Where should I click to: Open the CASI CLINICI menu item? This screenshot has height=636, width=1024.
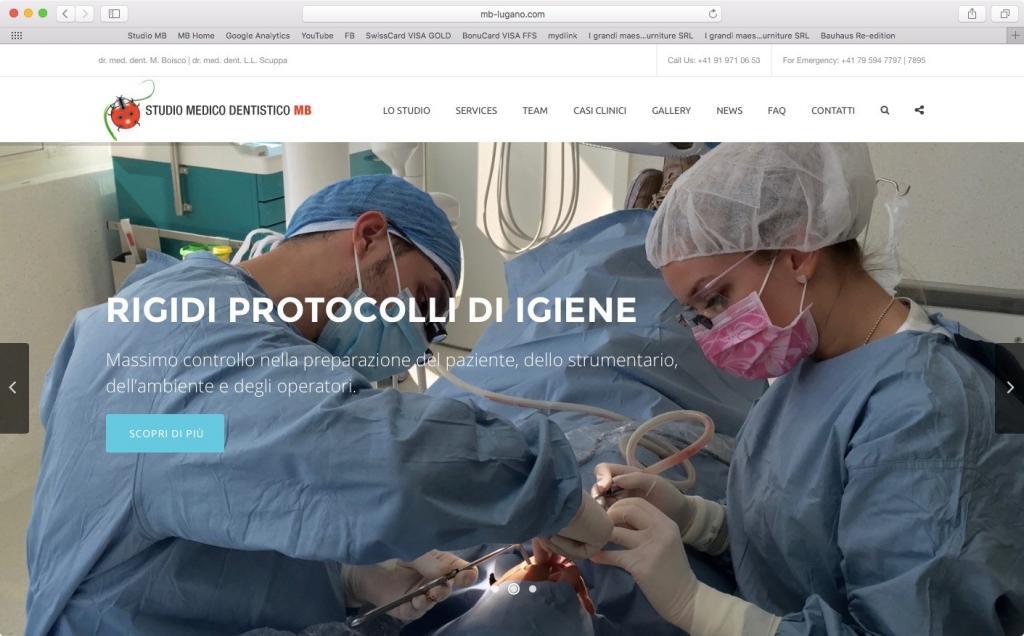(600, 110)
